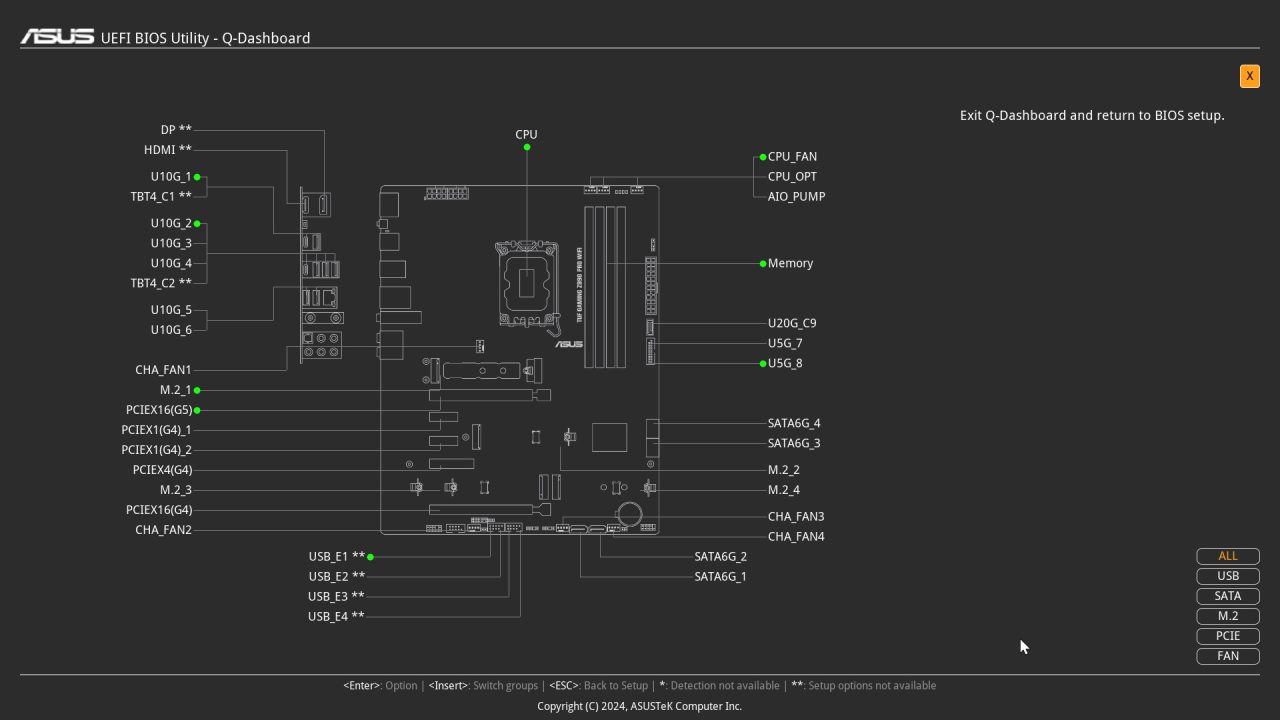Screen dimensions: 1280x720
Task: Select the USB_E1 header label
Action: [x=336, y=557]
